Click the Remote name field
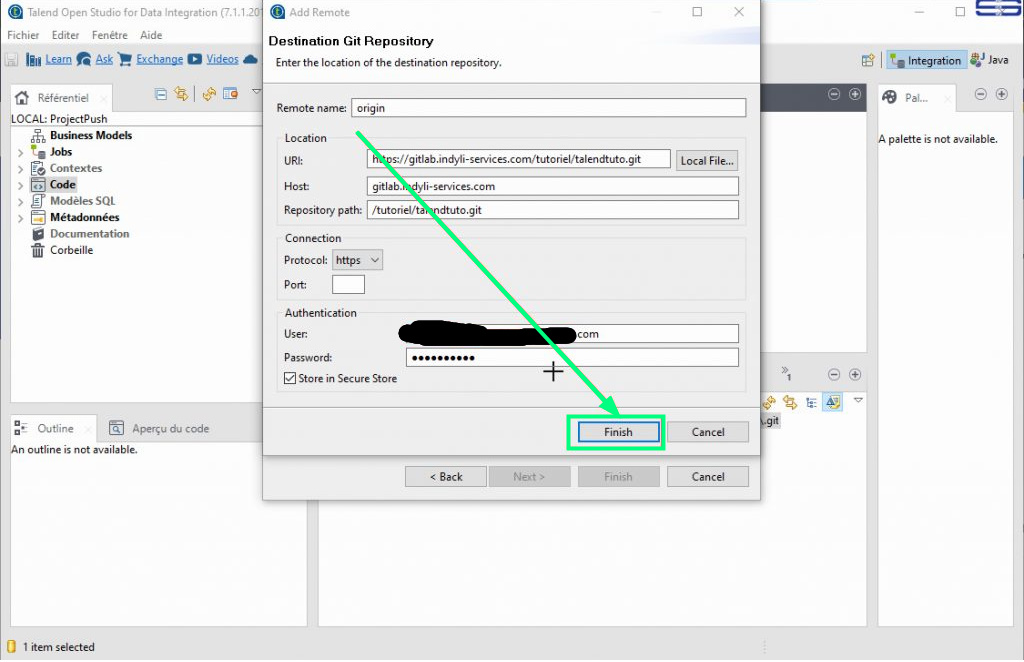 pyautogui.click(x=549, y=108)
